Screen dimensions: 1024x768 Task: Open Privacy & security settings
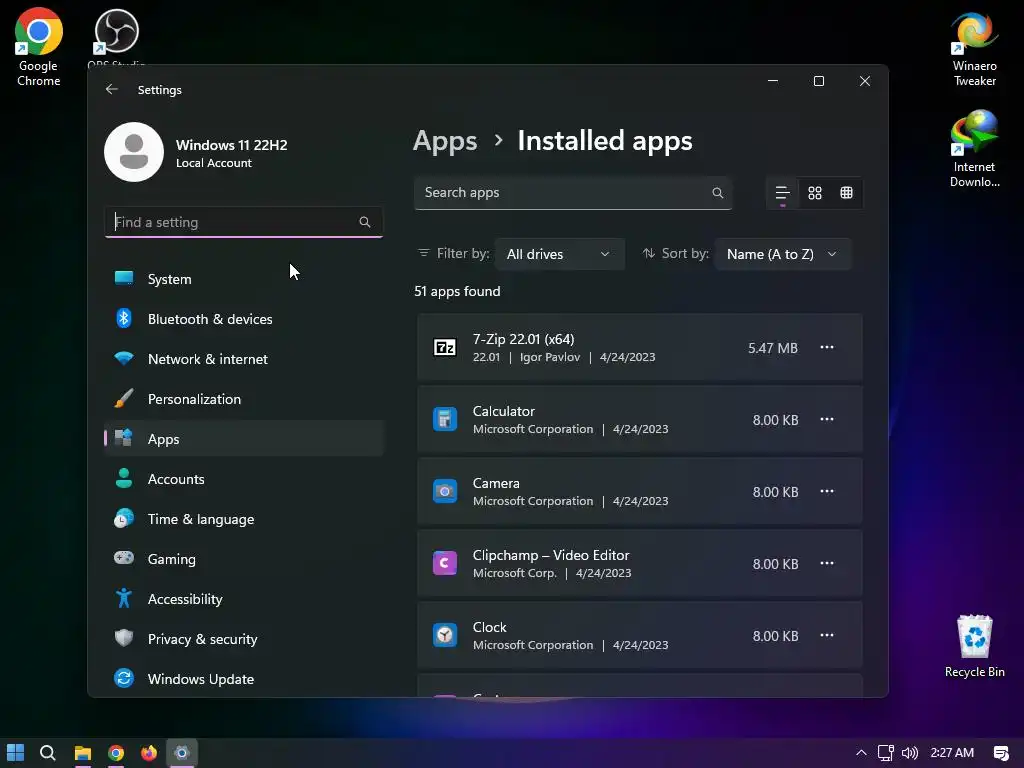244,639
